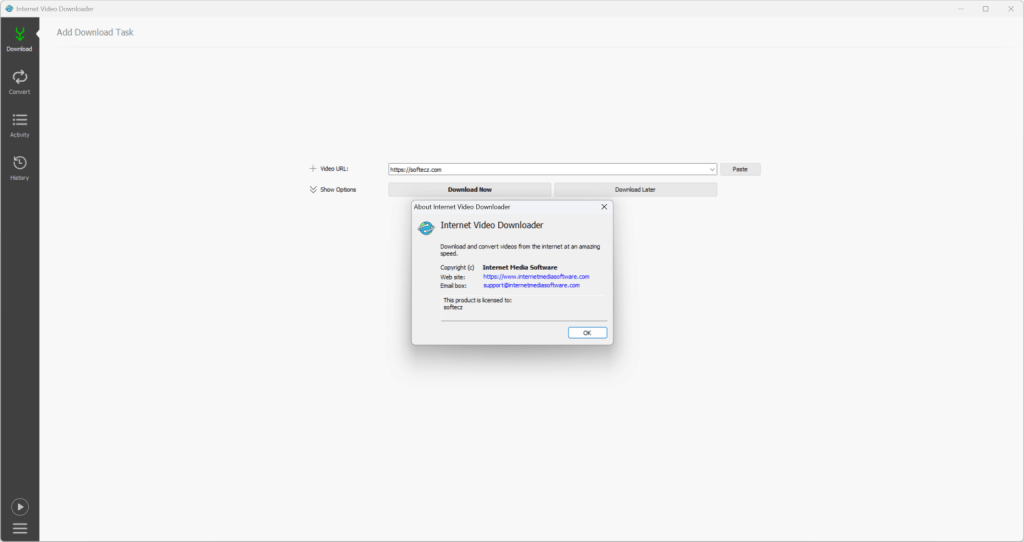Screen dimensions: 1024x542
Task: Open the Activity list in sidebar
Action: [20, 125]
